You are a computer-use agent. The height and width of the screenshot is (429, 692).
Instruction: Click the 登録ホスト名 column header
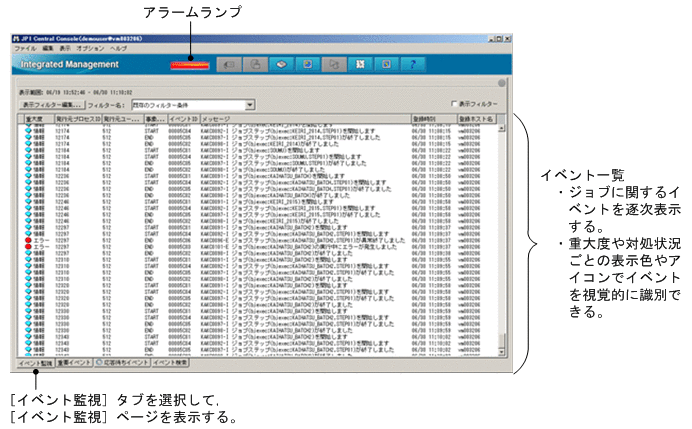(x=477, y=119)
